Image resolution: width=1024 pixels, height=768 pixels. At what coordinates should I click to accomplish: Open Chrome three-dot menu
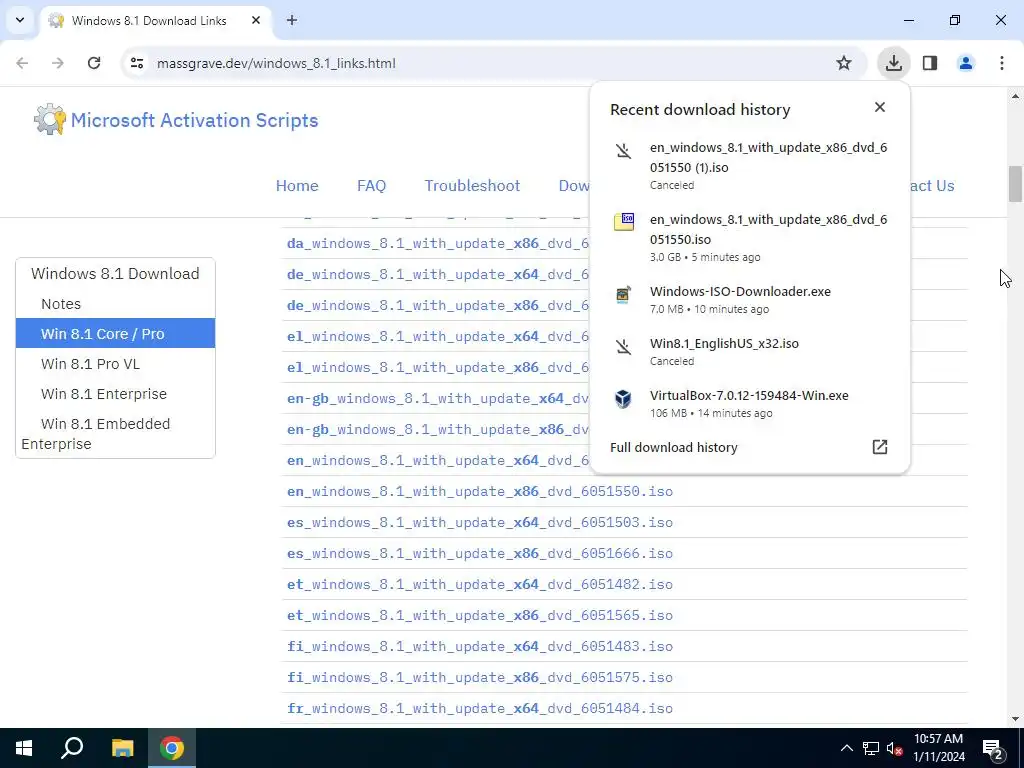coord(1002,63)
